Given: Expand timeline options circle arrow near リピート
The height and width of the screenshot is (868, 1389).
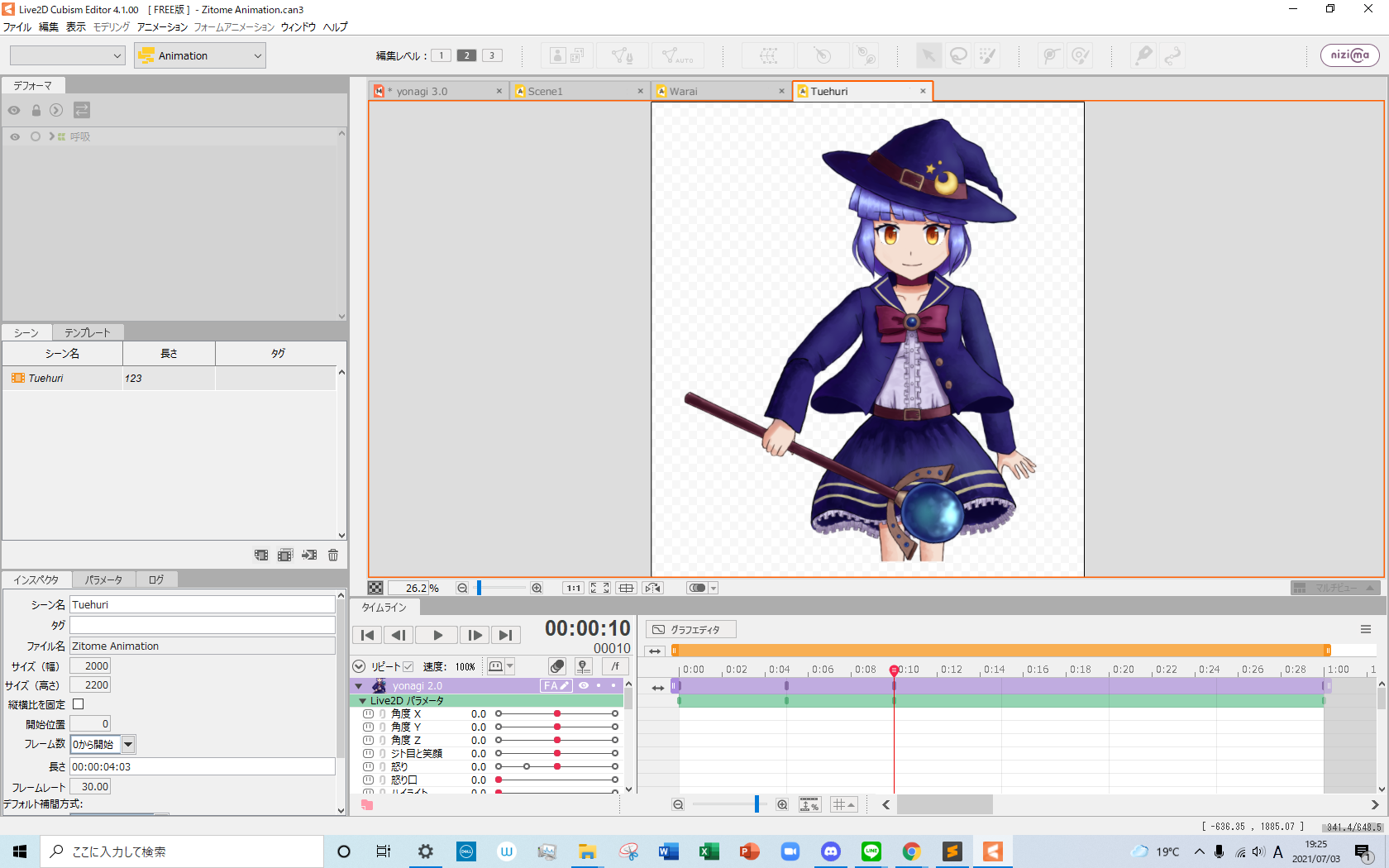Looking at the screenshot, I should [359, 666].
